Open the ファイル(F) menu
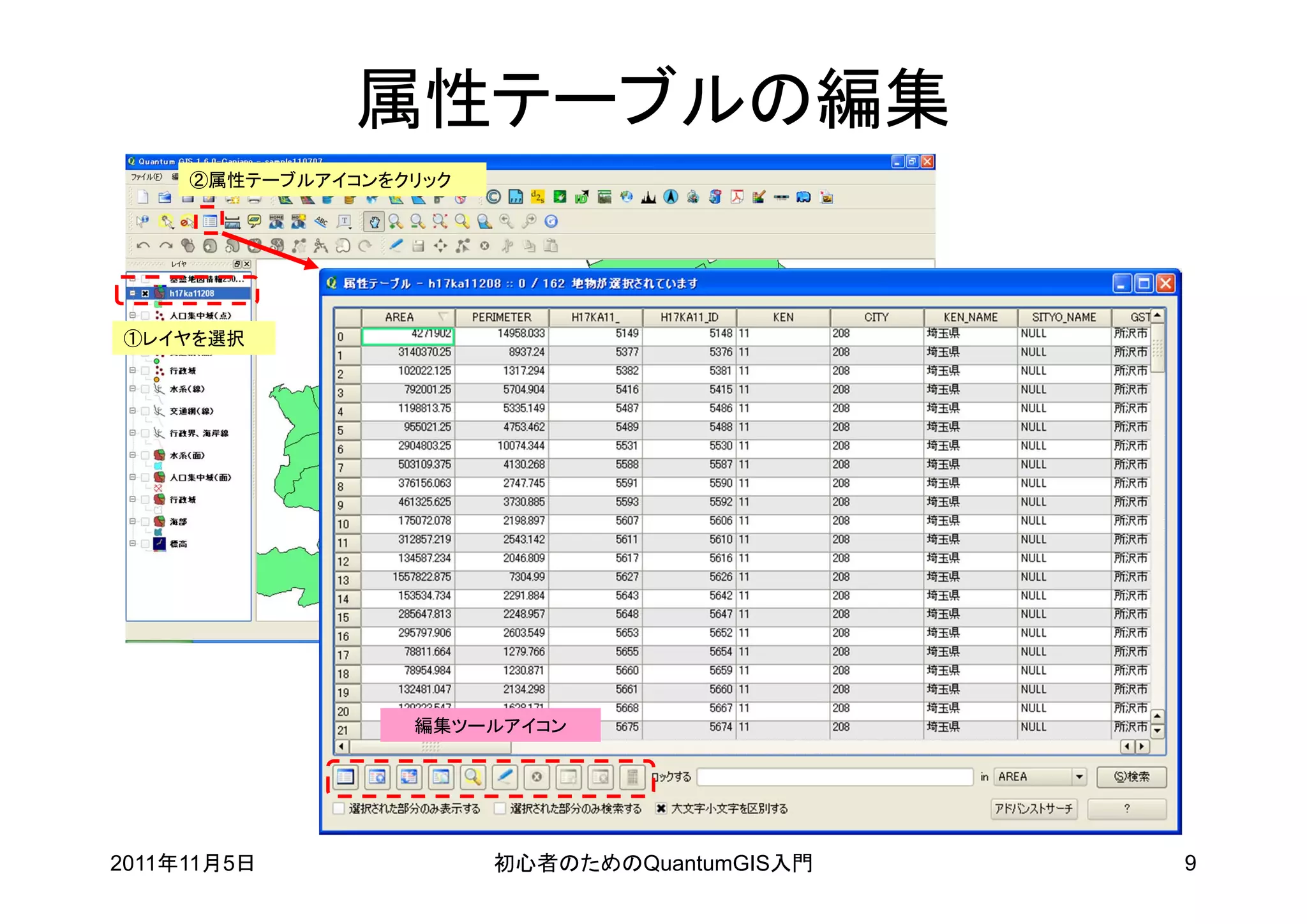1307x924 pixels. click(x=146, y=177)
